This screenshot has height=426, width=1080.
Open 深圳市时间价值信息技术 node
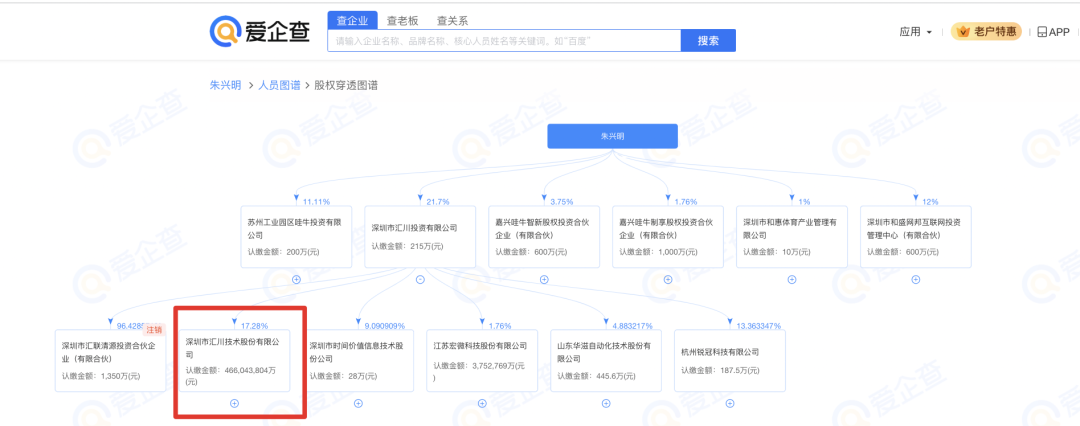pos(358,361)
